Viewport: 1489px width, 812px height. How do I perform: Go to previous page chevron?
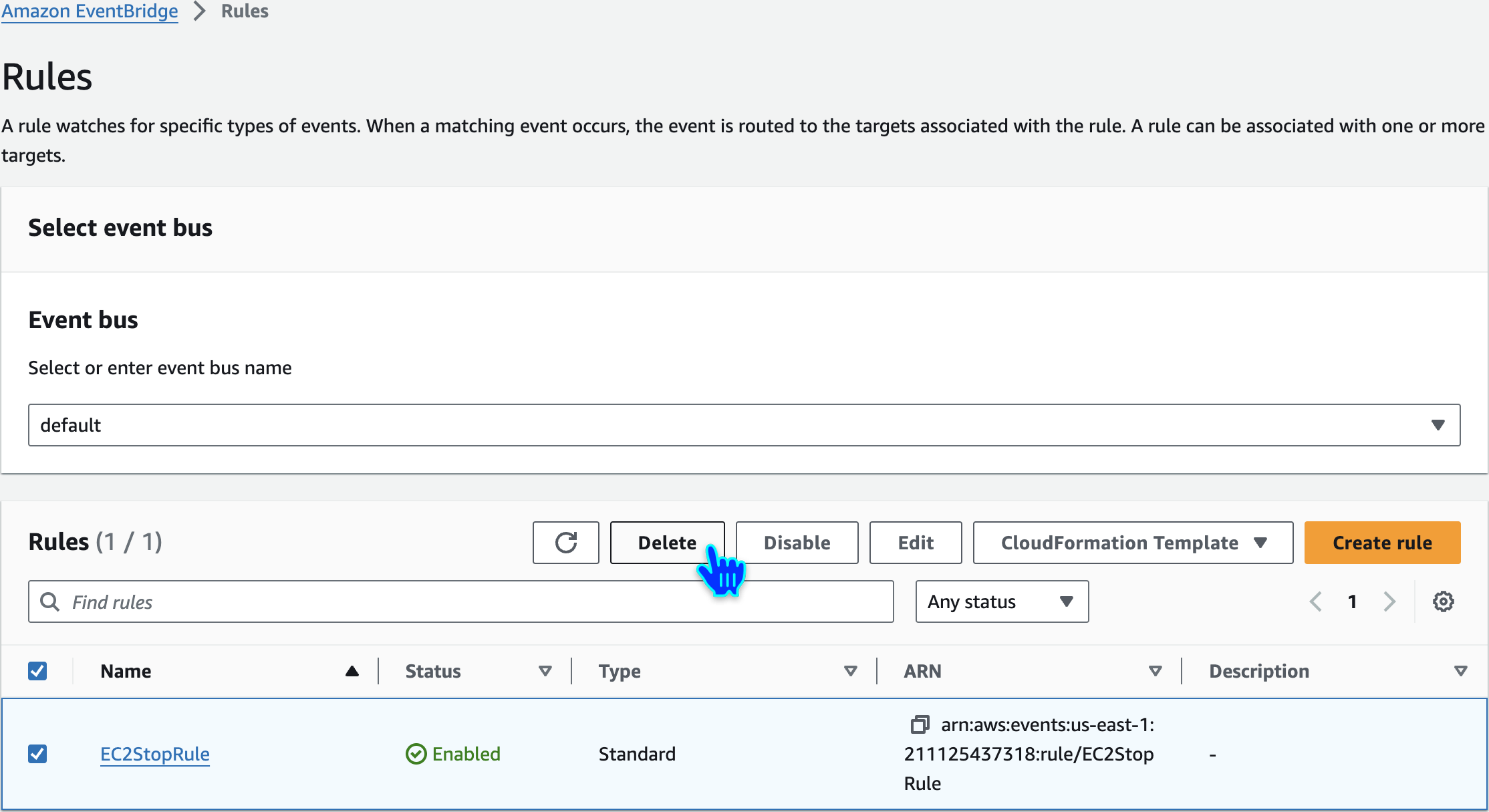point(1315,601)
